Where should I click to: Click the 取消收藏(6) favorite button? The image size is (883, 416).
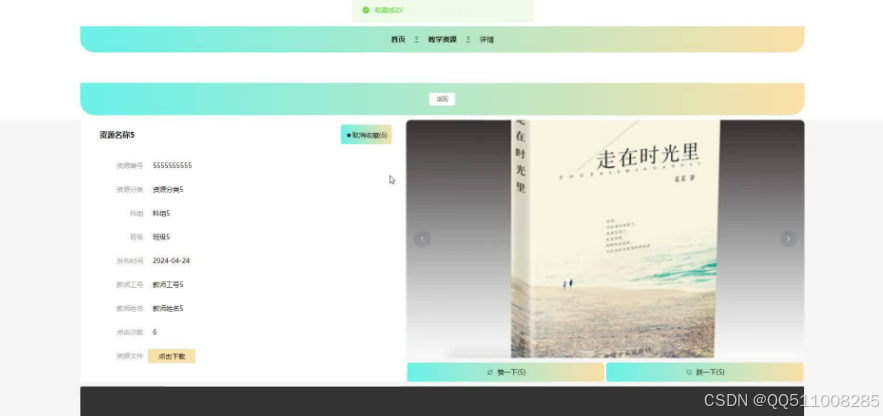point(366,135)
